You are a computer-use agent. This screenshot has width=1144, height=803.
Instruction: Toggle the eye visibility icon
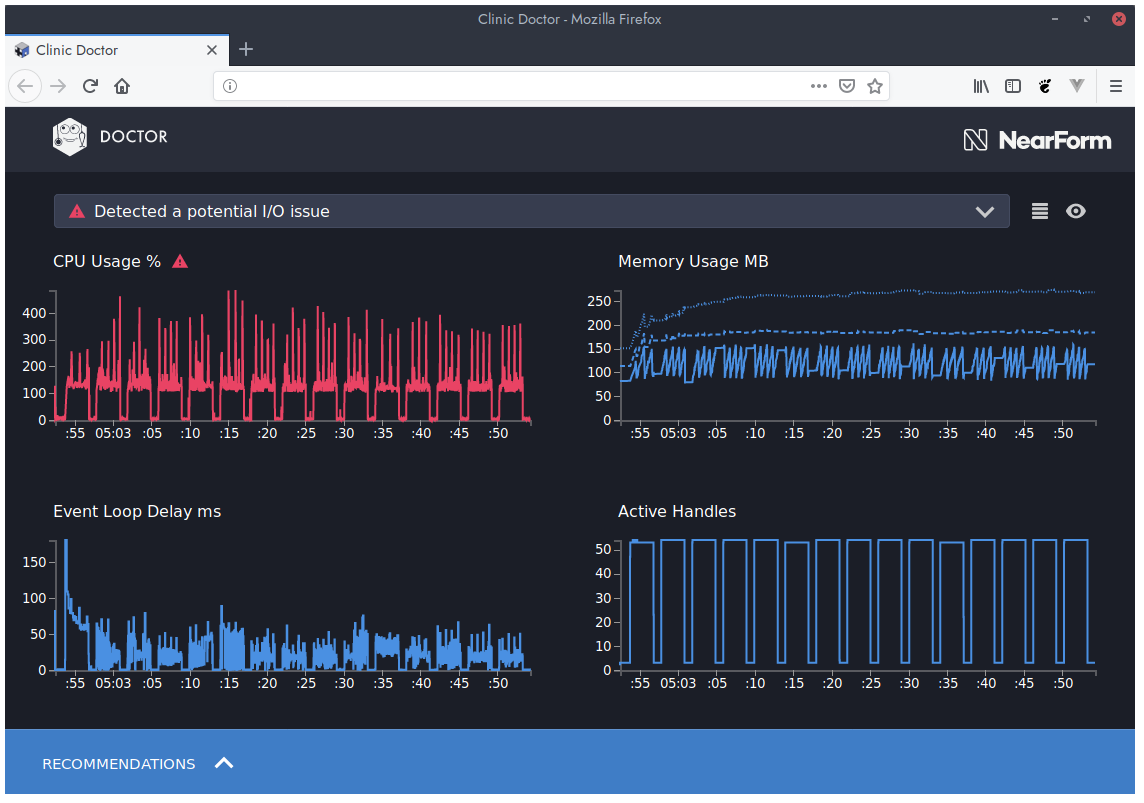tap(1075, 212)
